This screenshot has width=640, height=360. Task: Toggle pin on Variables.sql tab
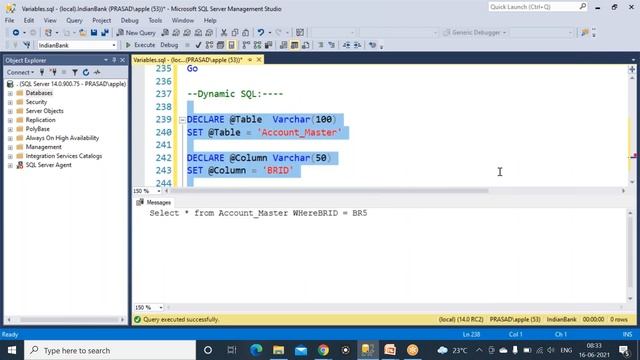[x=250, y=60]
